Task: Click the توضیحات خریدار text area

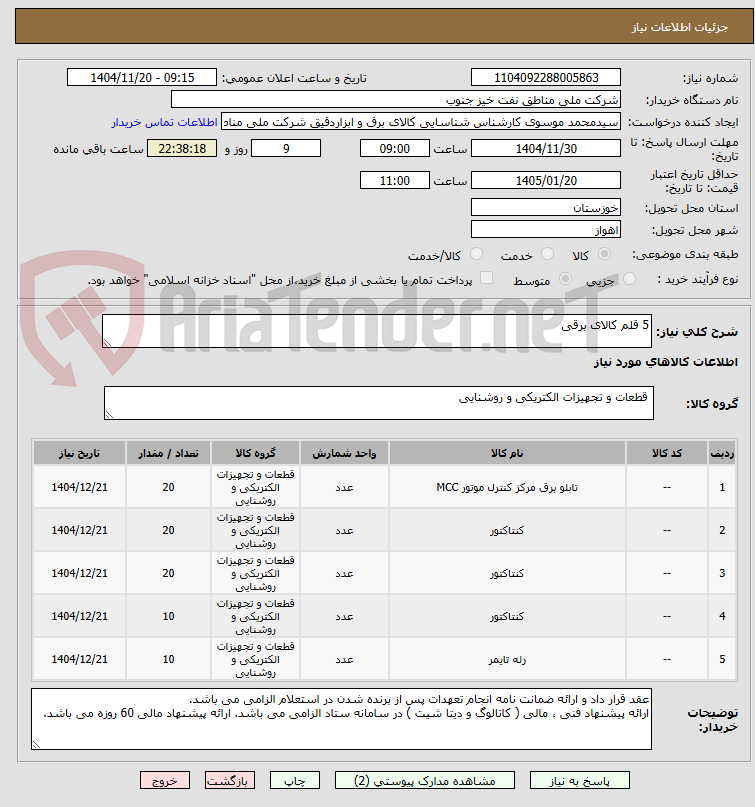Action: pyautogui.click(x=341, y=718)
